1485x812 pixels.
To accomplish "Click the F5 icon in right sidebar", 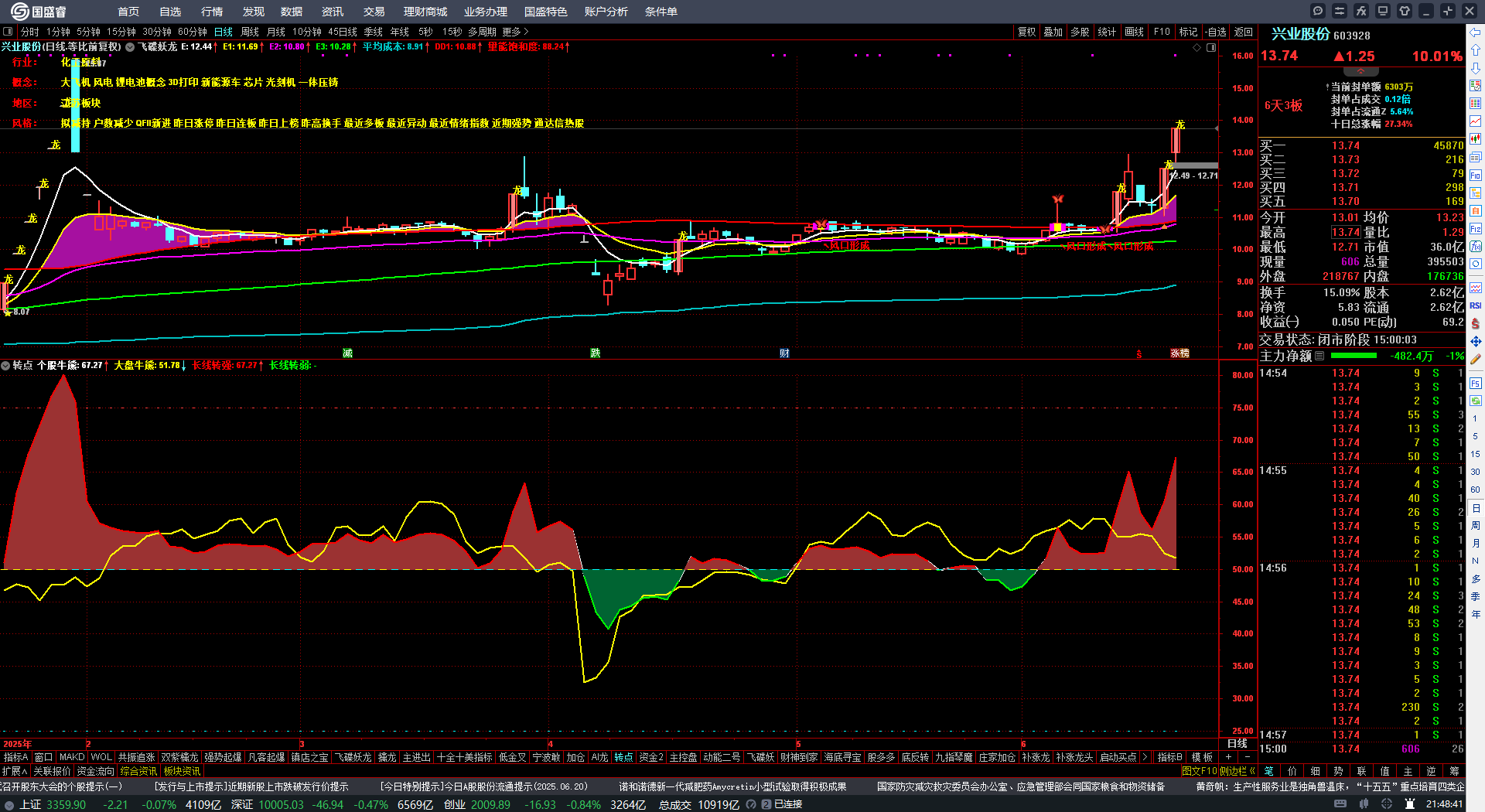I will click(1476, 384).
